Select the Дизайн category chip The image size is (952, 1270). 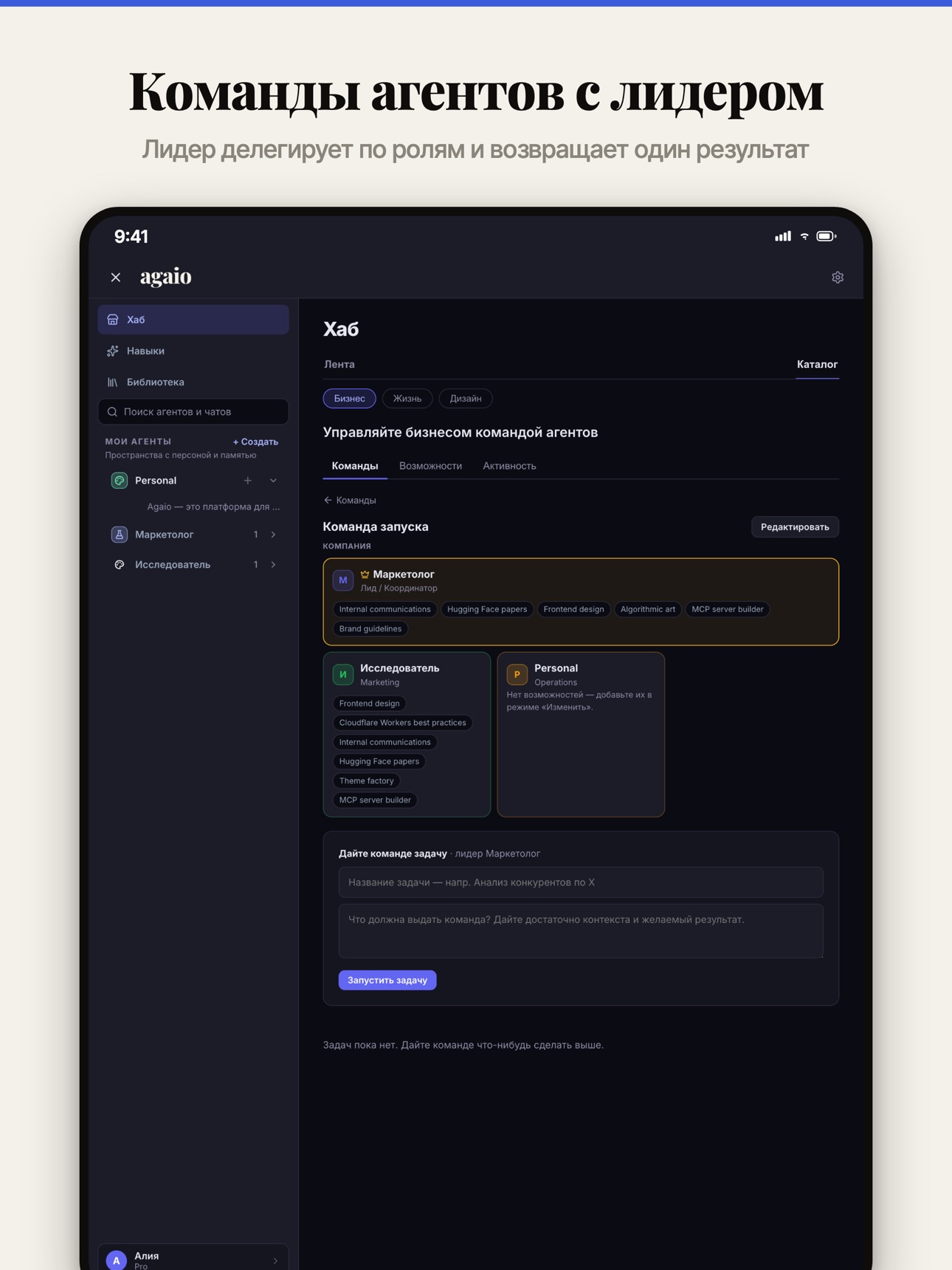(466, 399)
